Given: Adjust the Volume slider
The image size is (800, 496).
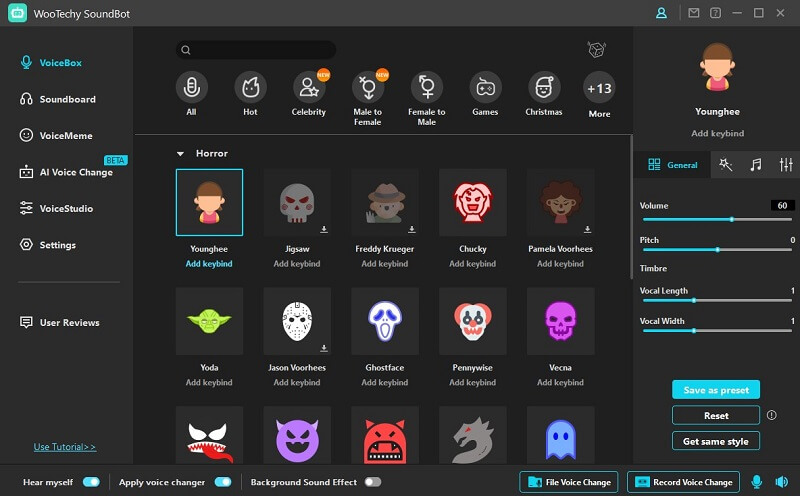Looking at the screenshot, I should [x=717, y=219].
